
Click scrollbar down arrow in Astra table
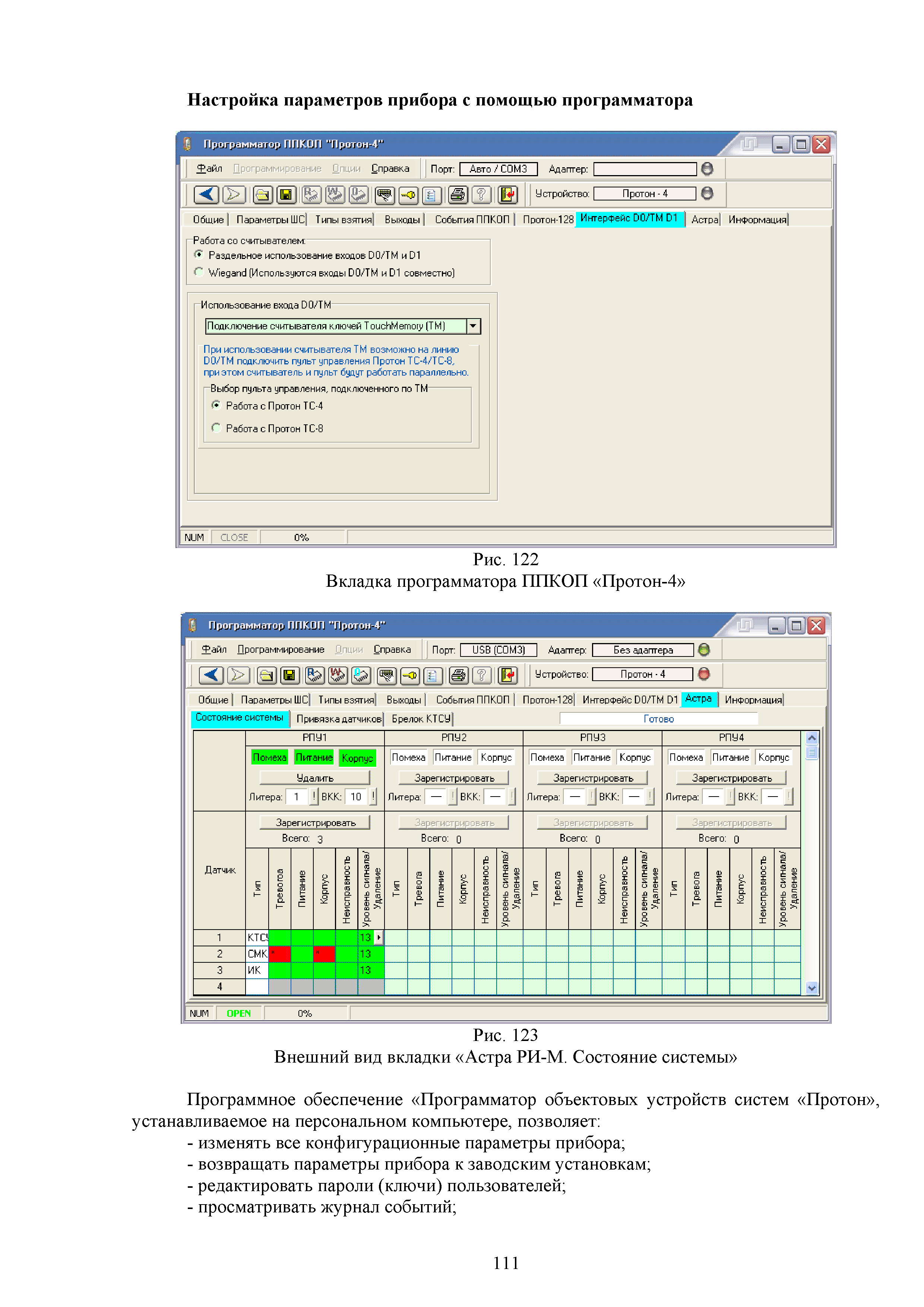pyautogui.click(x=813, y=988)
